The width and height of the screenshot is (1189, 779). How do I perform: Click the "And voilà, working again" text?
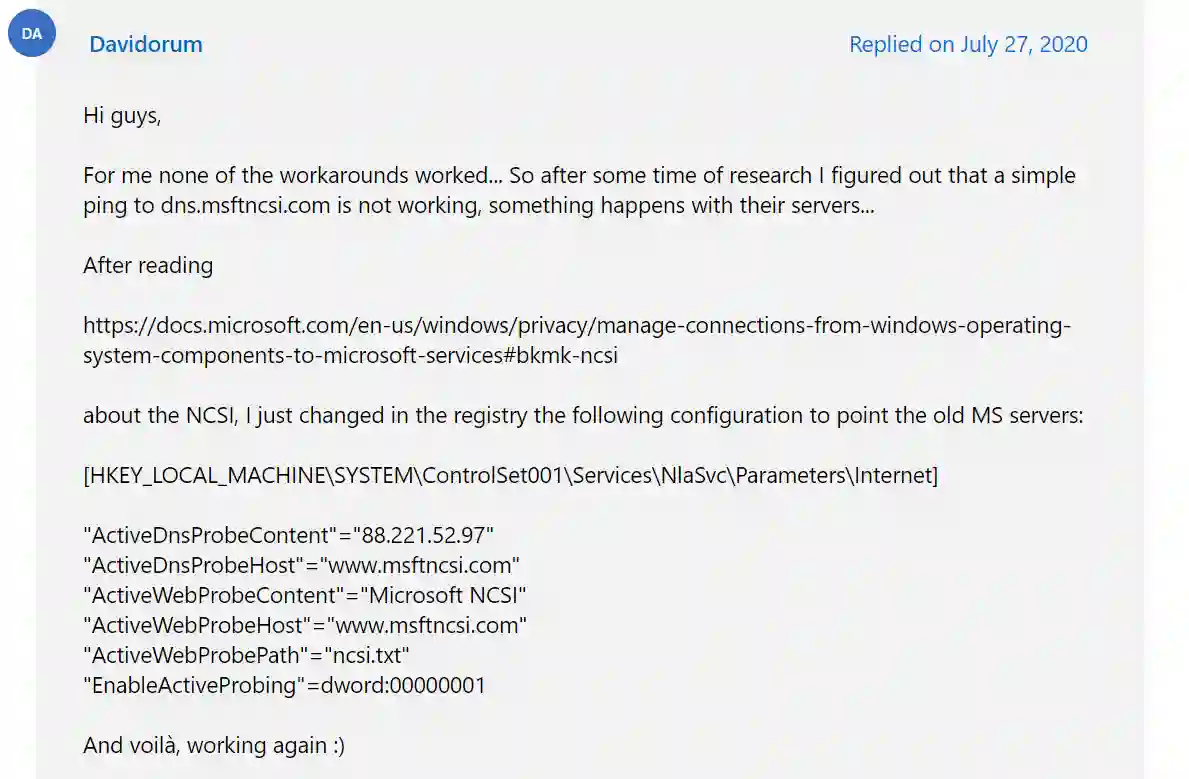(x=214, y=746)
